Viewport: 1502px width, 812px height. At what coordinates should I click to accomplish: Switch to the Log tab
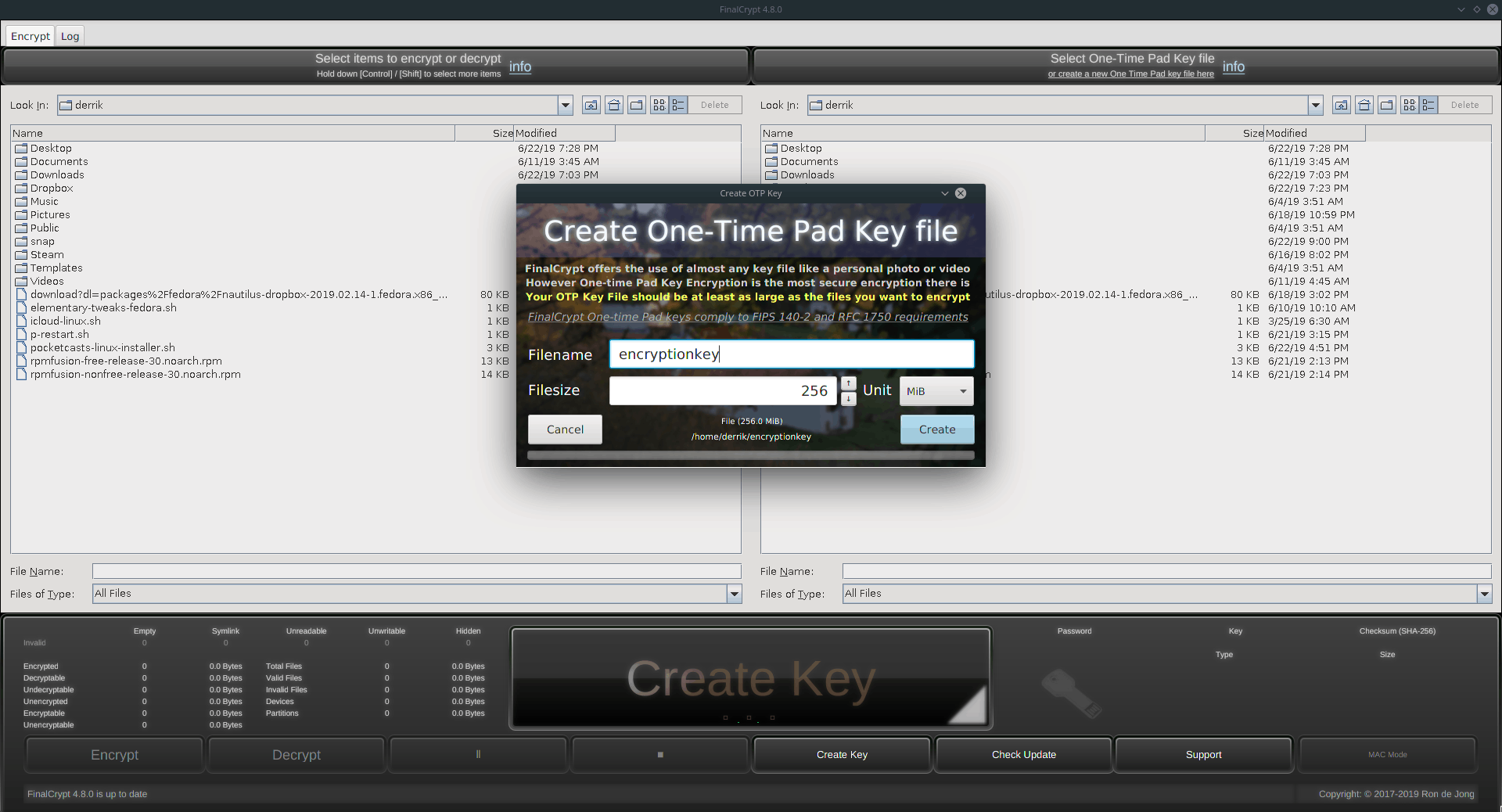pos(70,36)
